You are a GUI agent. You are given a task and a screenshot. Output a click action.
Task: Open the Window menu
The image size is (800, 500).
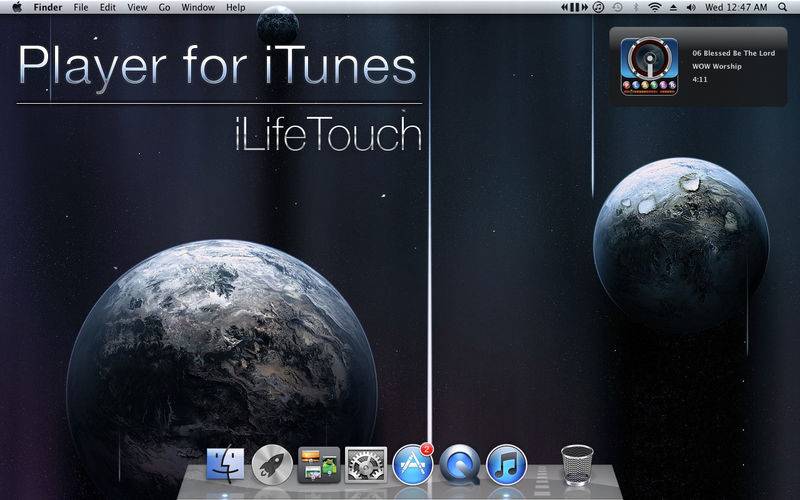point(198,7)
